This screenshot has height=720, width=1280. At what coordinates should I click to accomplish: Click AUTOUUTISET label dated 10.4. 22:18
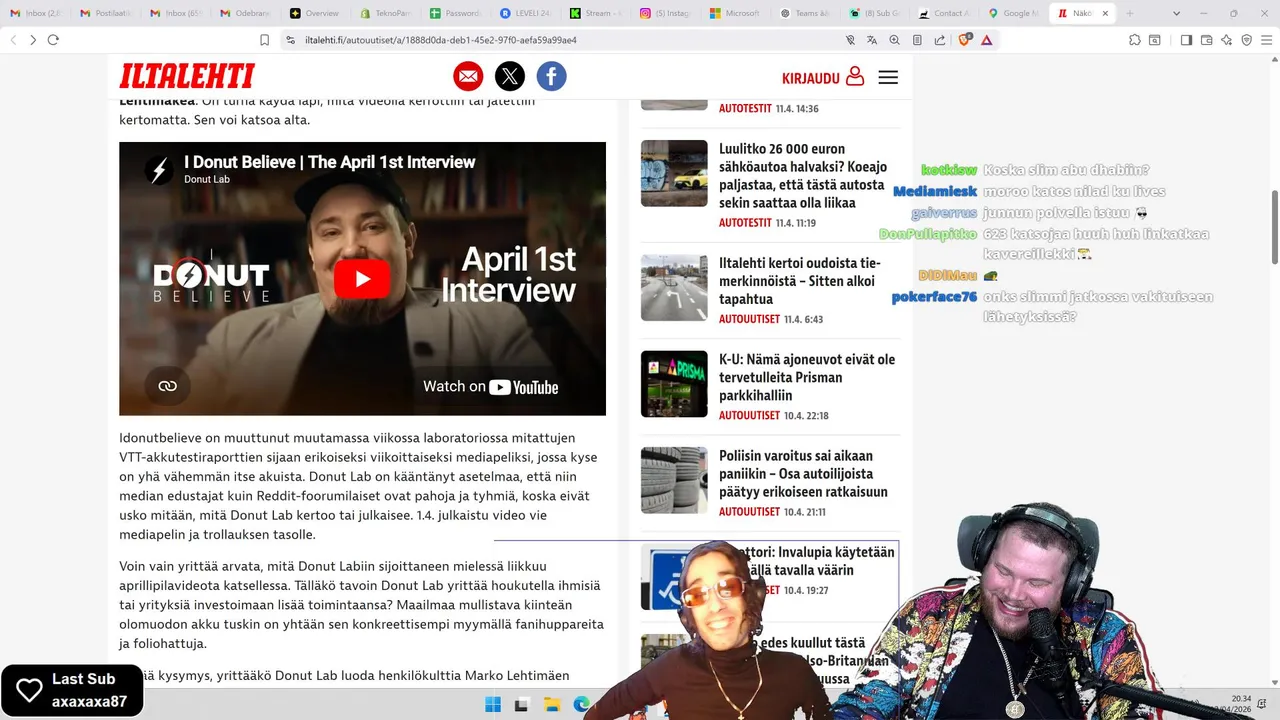click(749, 415)
